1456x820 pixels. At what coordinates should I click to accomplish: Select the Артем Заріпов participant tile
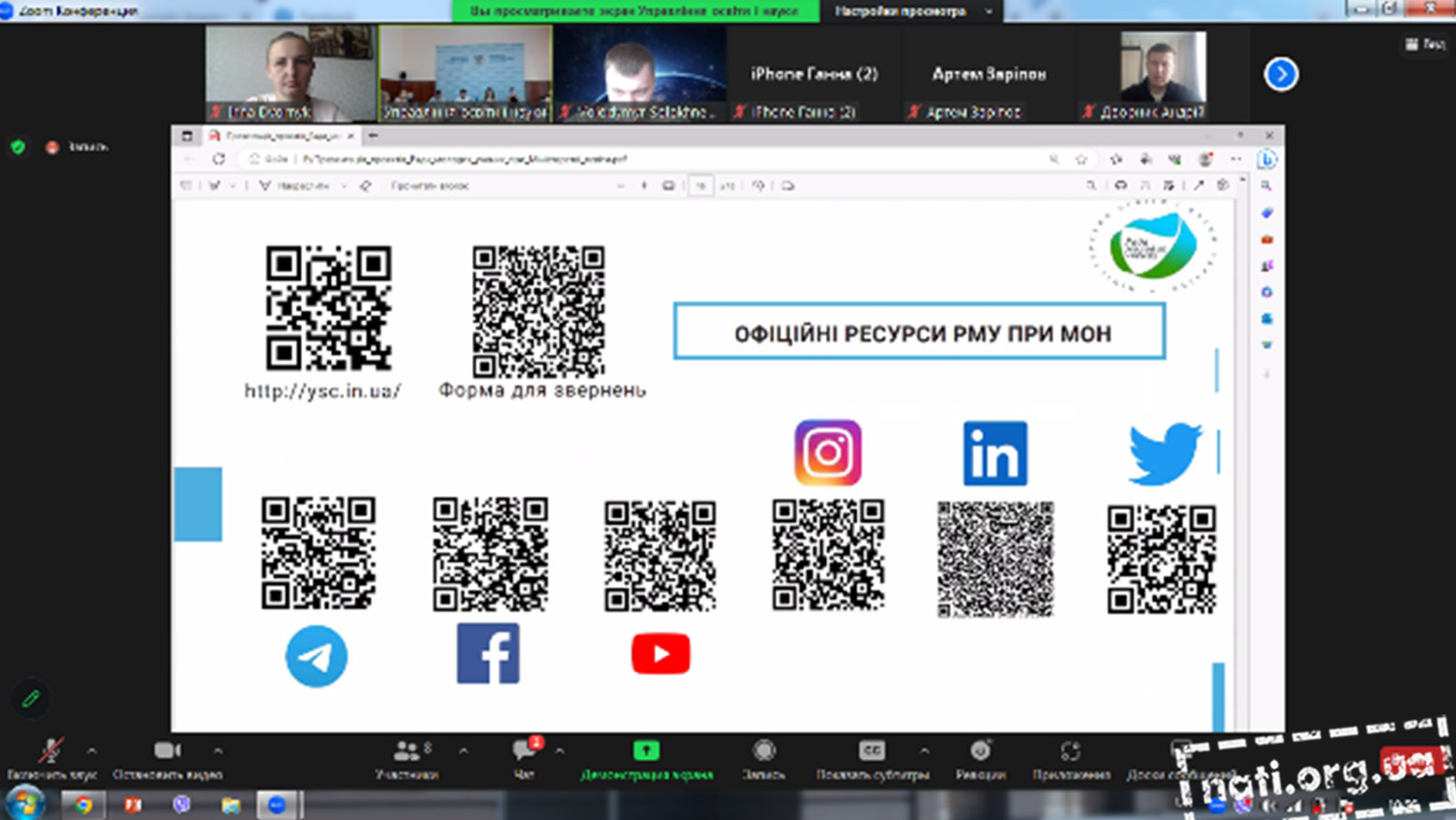pyautogui.click(x=988, y=74)
